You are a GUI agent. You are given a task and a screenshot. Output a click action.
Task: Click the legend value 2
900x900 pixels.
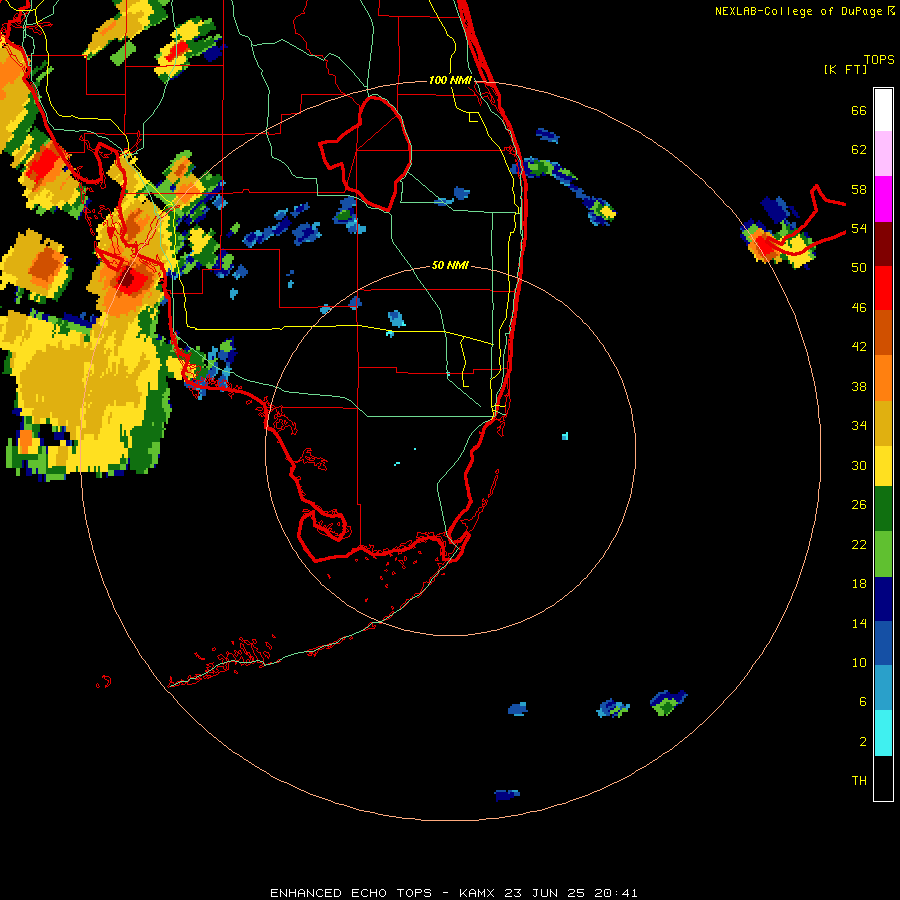click(x=863, y=741)
